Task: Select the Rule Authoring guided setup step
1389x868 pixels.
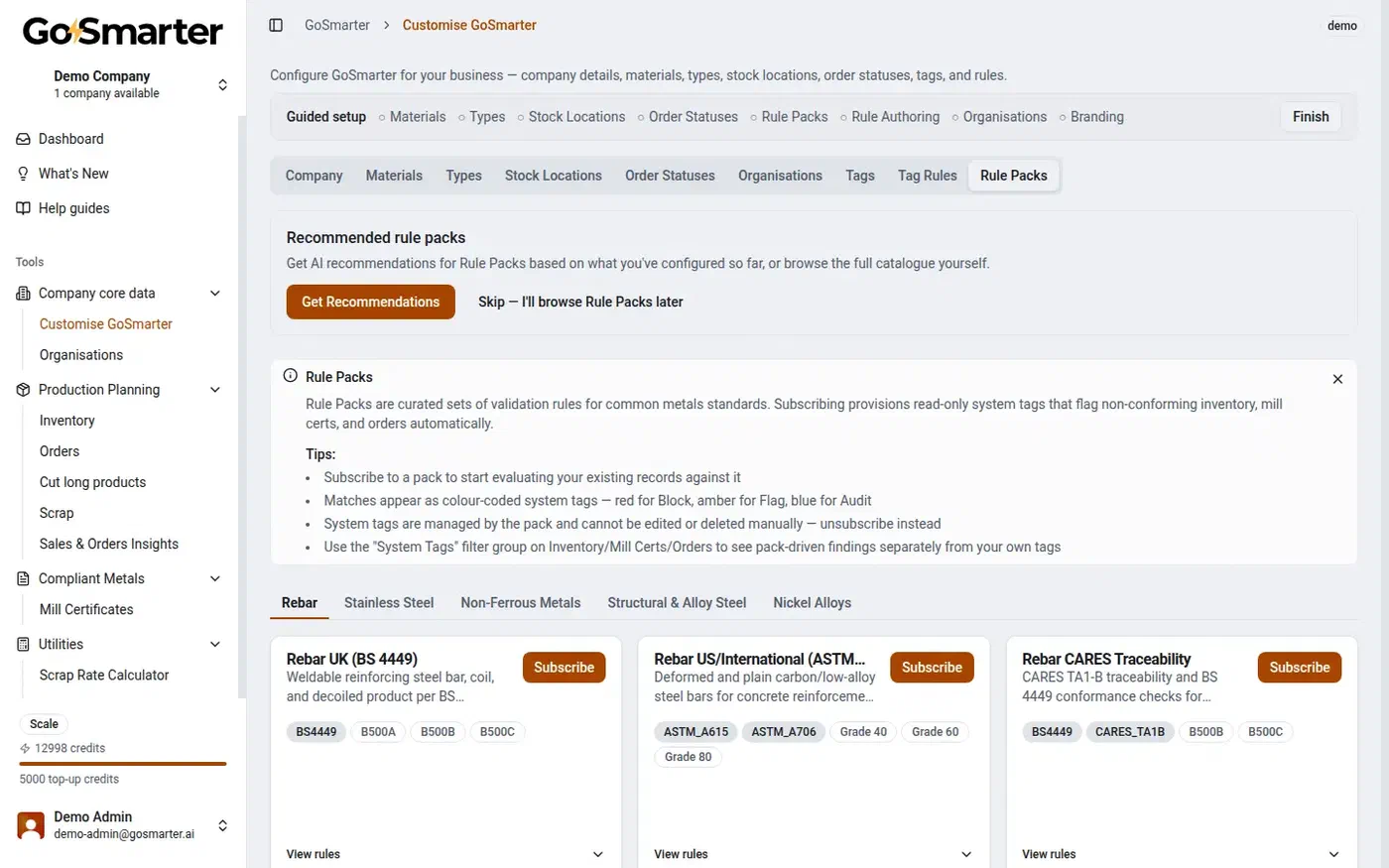Action: (x=890, y=117)
